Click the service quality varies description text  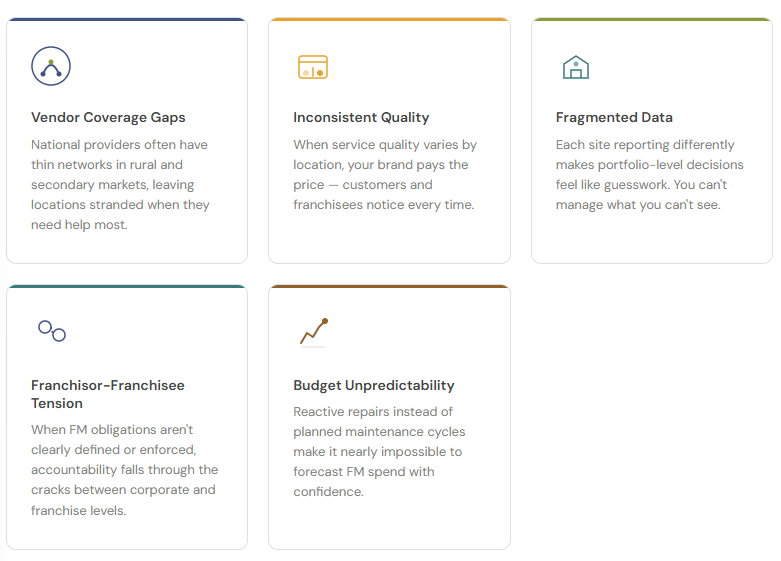[385, 175]
